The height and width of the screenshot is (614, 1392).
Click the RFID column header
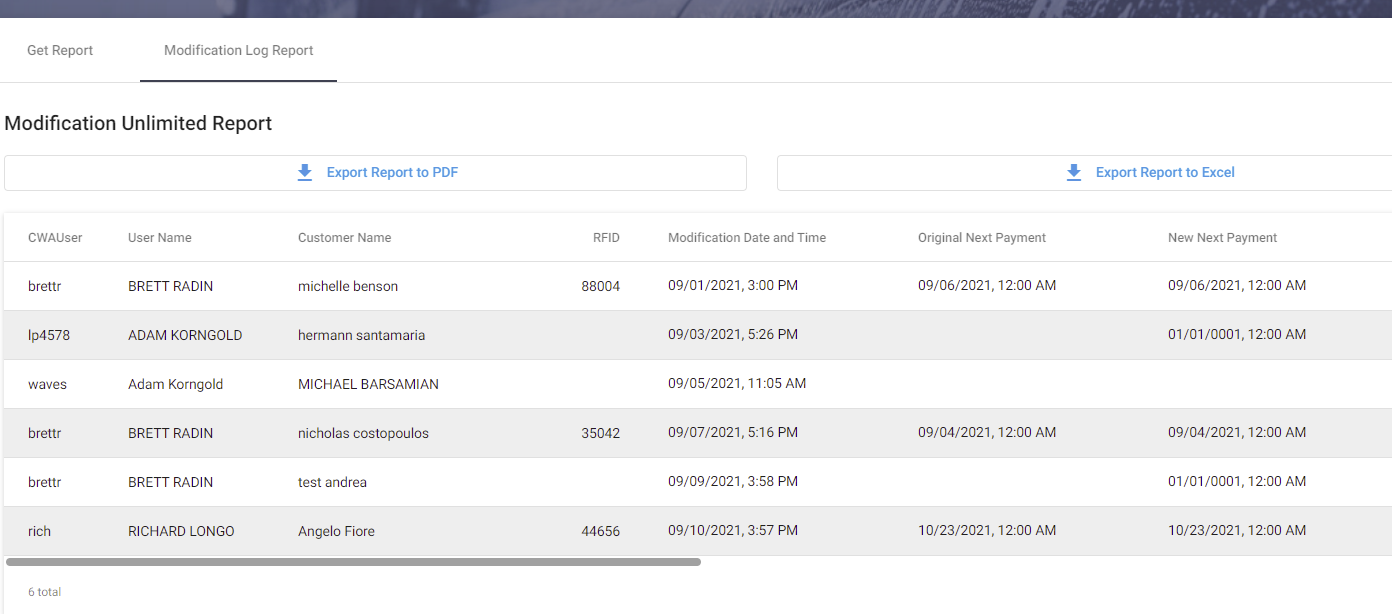605,237
